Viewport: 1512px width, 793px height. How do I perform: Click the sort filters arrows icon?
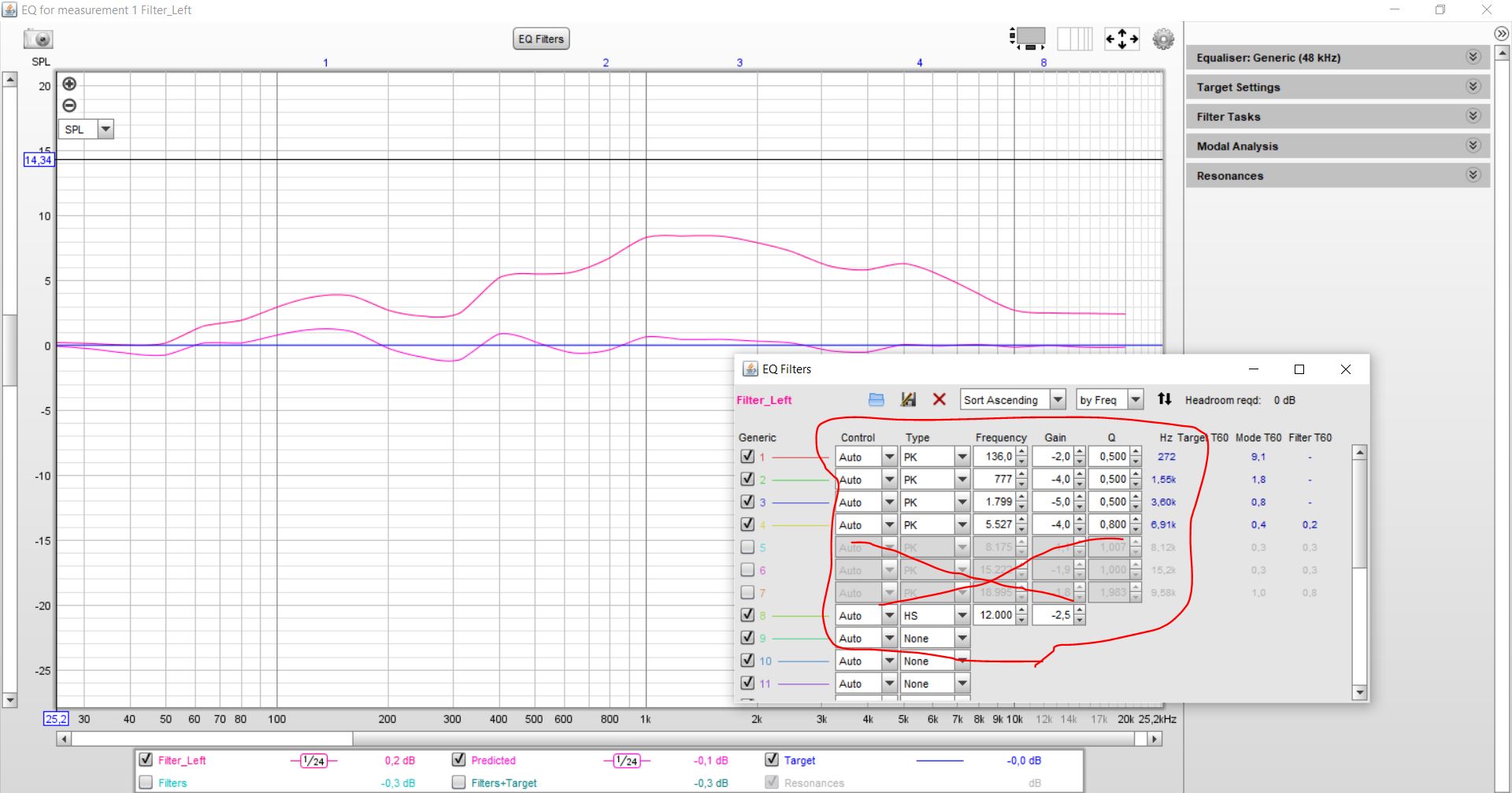pyautogui.click(x=1164, y=399)
